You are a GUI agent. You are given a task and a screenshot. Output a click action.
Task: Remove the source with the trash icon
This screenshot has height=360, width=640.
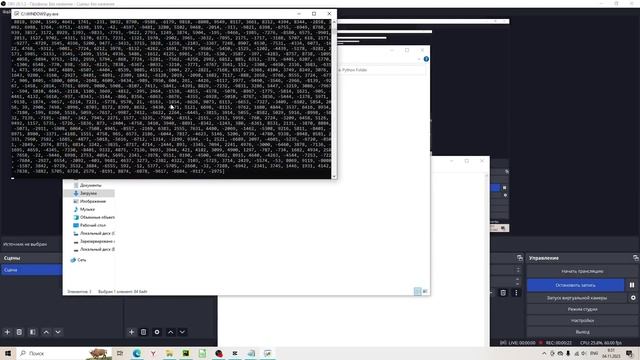(144, 332)
